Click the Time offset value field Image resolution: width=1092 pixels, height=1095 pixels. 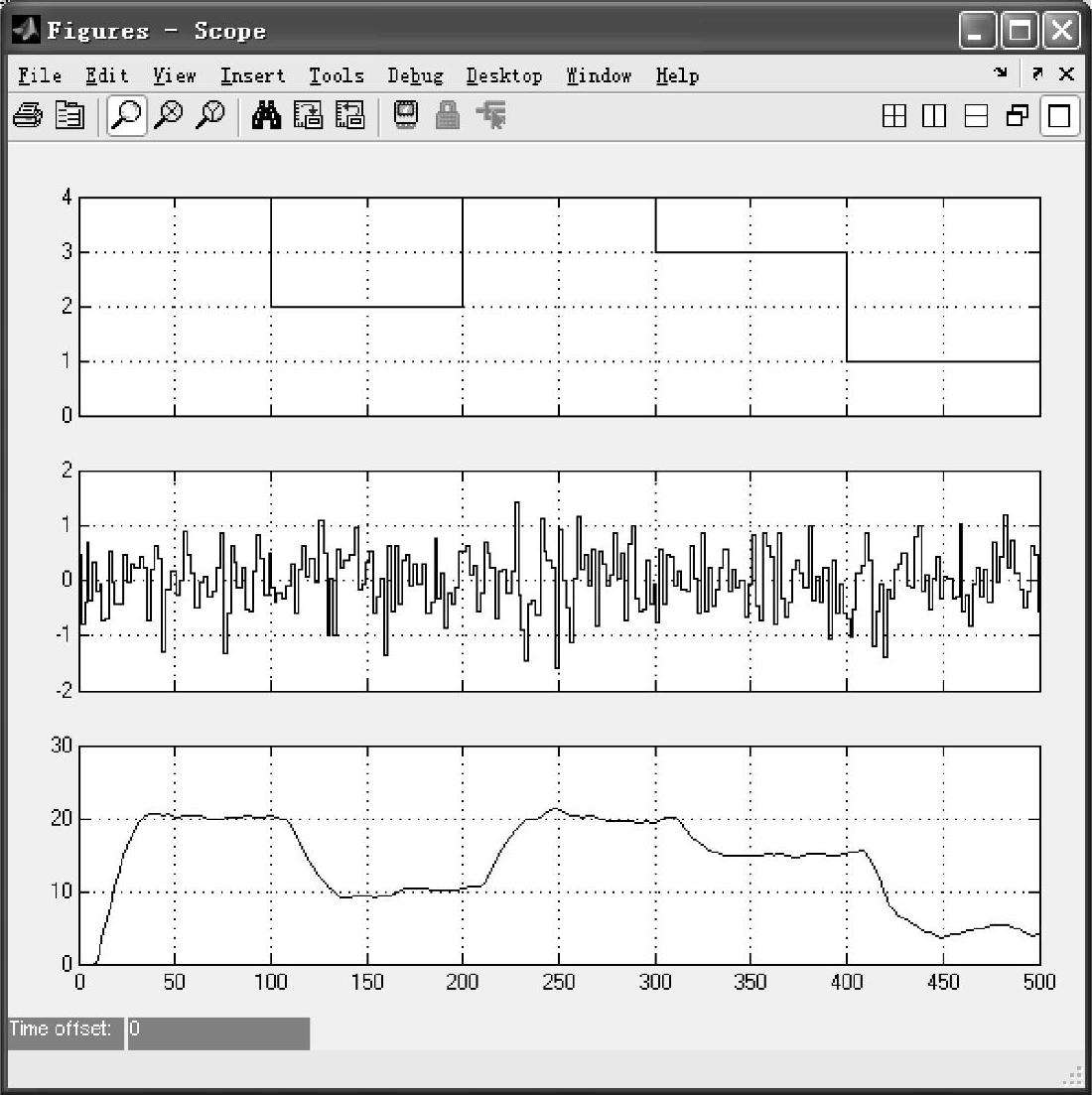[x=218, y=1031]
